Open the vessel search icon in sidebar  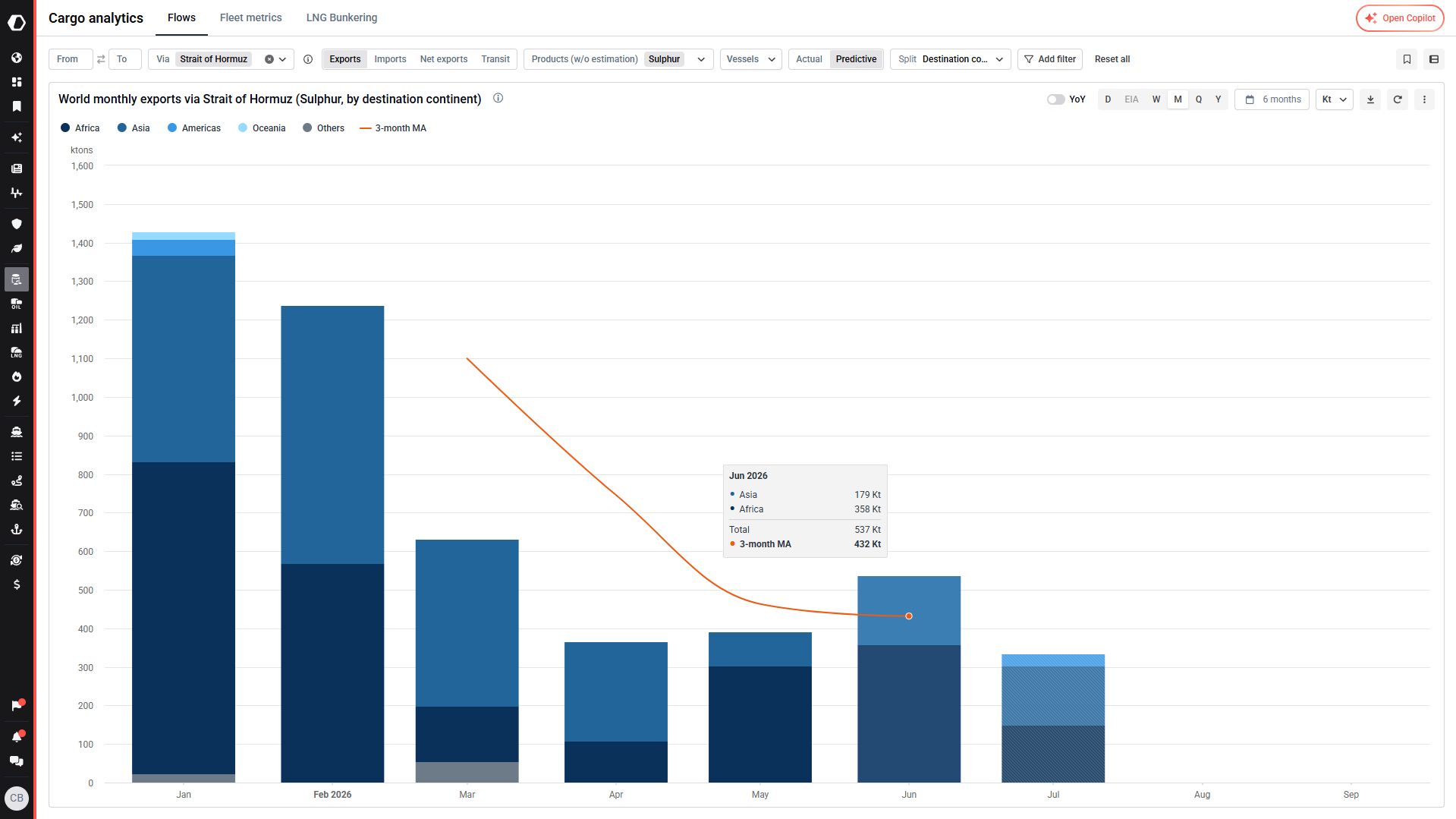pyautogui.click(x=17, y=505)
